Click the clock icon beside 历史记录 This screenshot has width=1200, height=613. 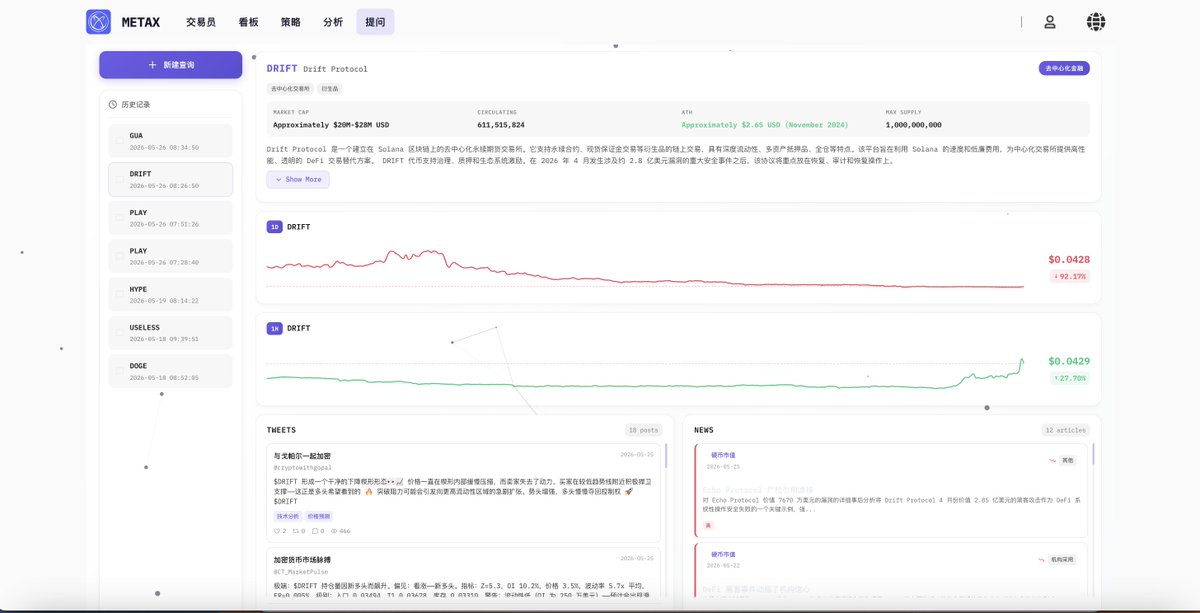(x=114, y=104)
